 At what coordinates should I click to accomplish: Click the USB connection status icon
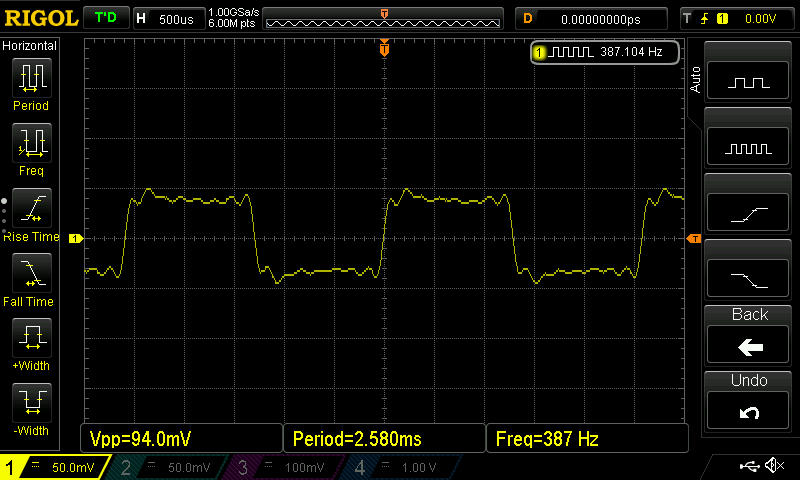pos(749,466)
